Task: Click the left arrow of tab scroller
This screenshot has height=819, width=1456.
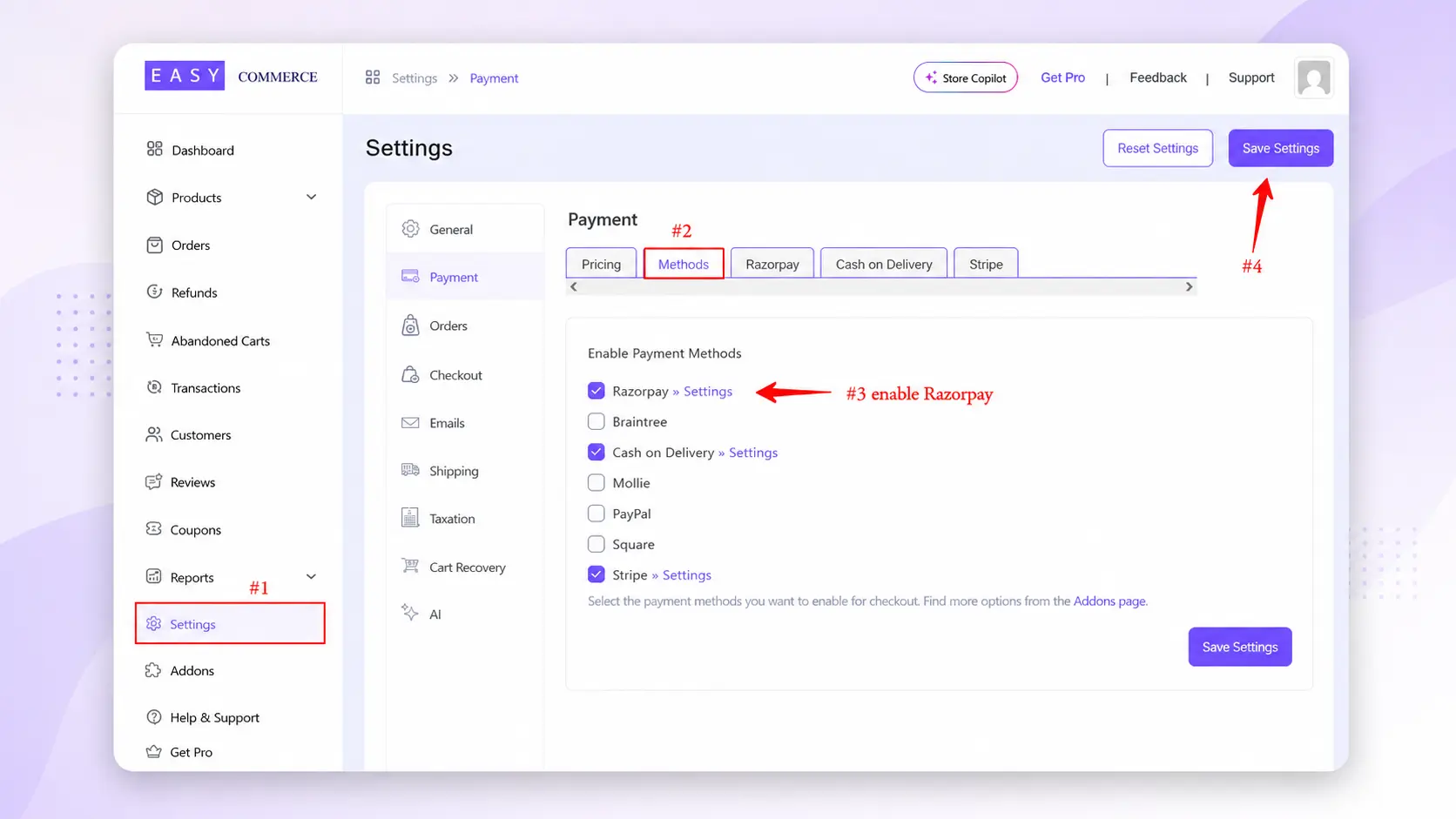Action: 573,286
